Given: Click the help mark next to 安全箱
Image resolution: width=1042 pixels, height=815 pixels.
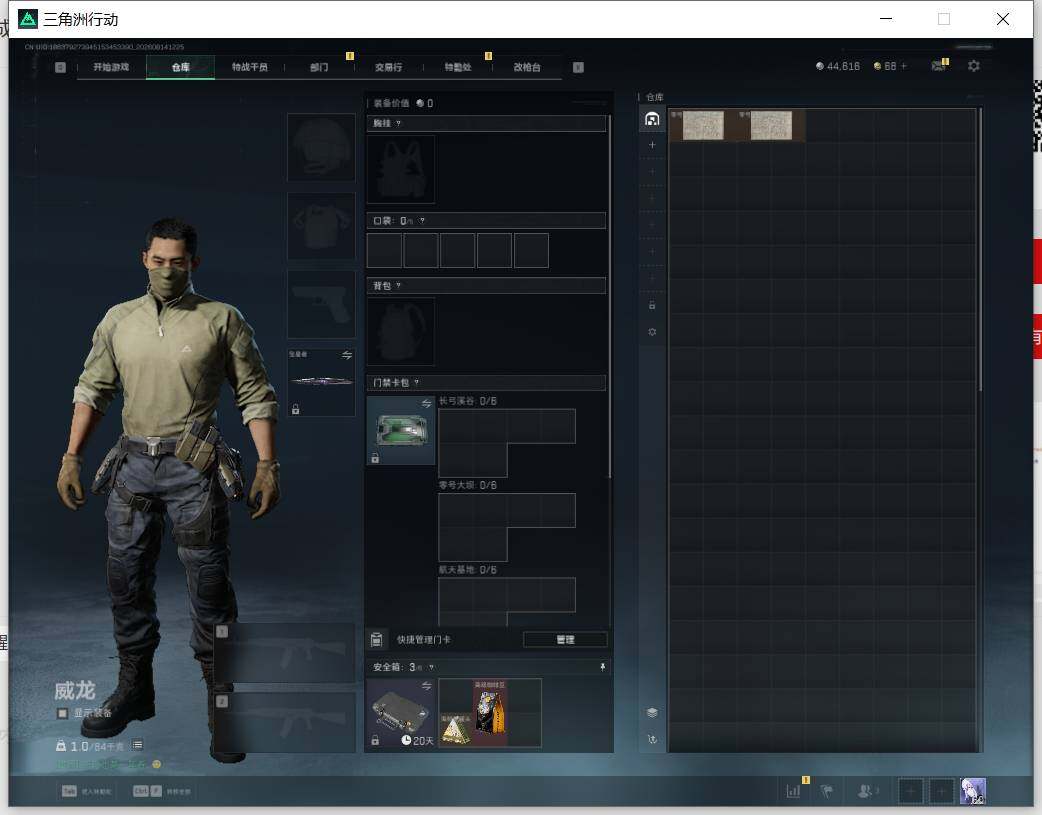Looking at the screenshot, I should coord(431,667).
